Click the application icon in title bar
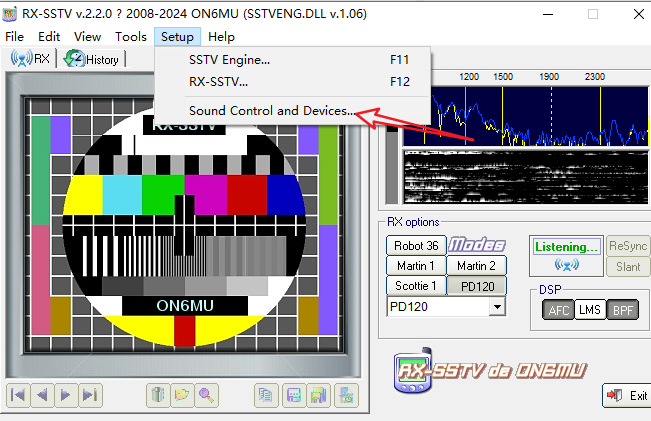The height and width of the screenshot is (421, 651). 9,14
